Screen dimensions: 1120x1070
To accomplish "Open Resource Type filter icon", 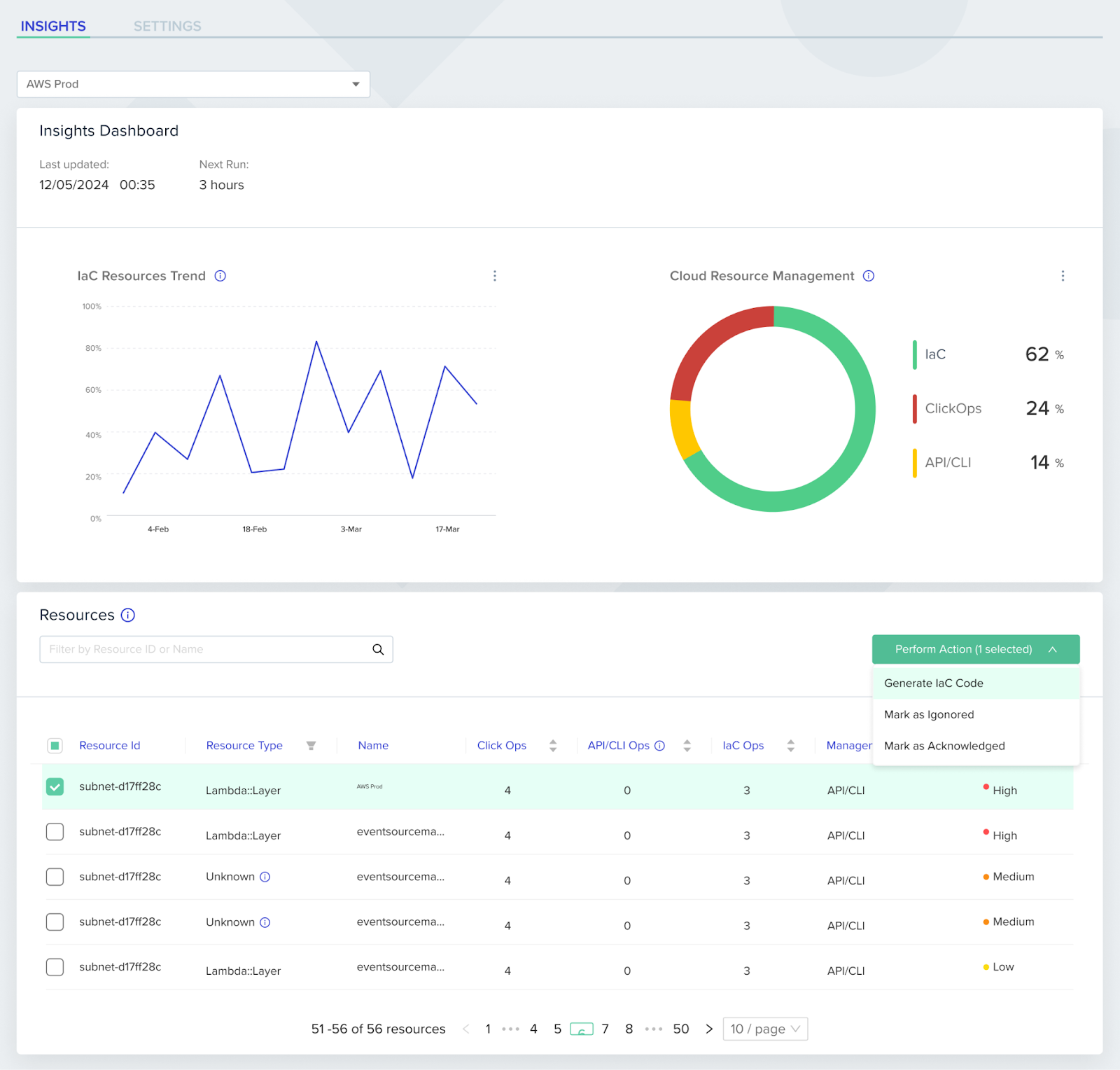I will click(x=311, y=746).
